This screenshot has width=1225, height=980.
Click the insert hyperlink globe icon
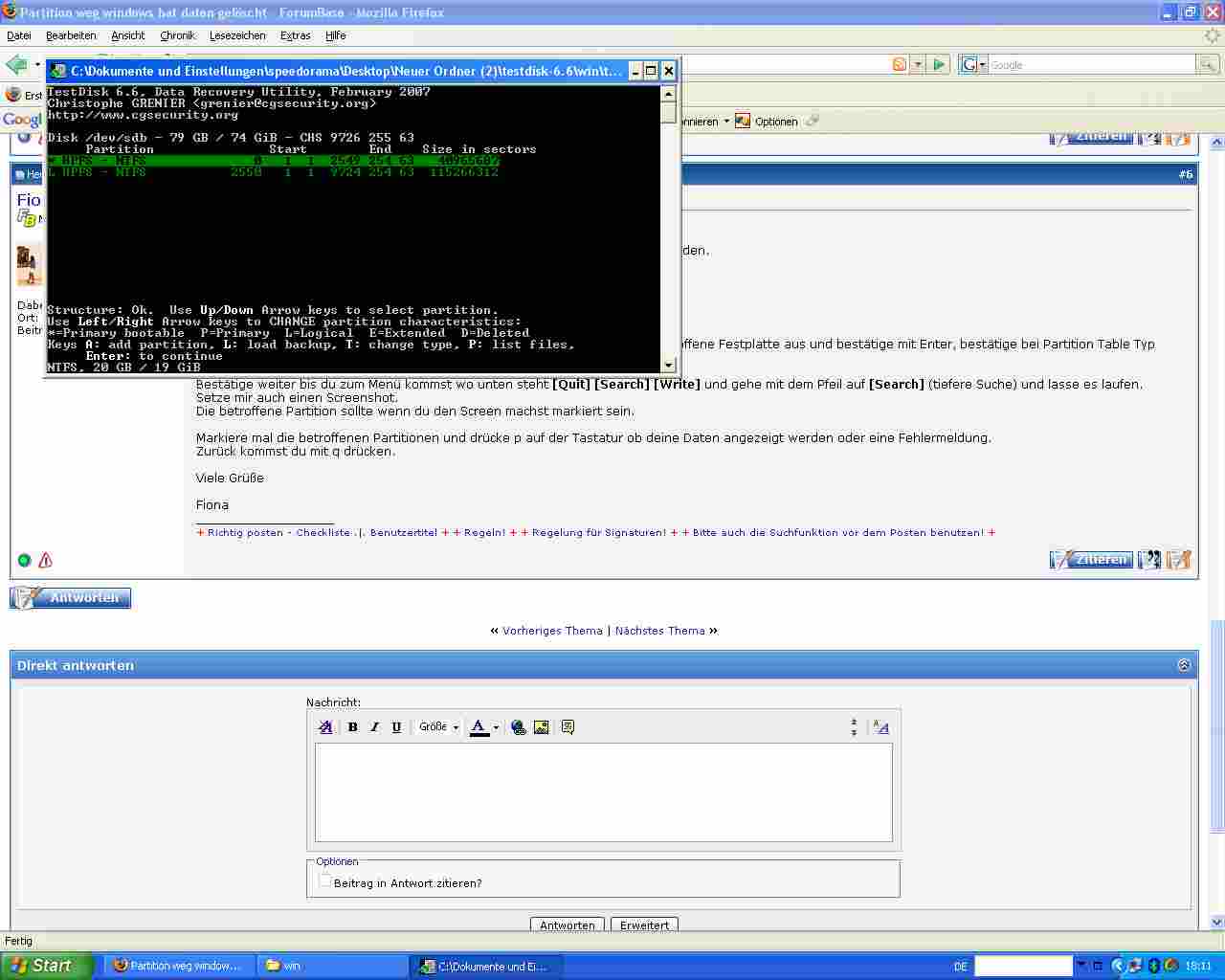pos(519,727)
